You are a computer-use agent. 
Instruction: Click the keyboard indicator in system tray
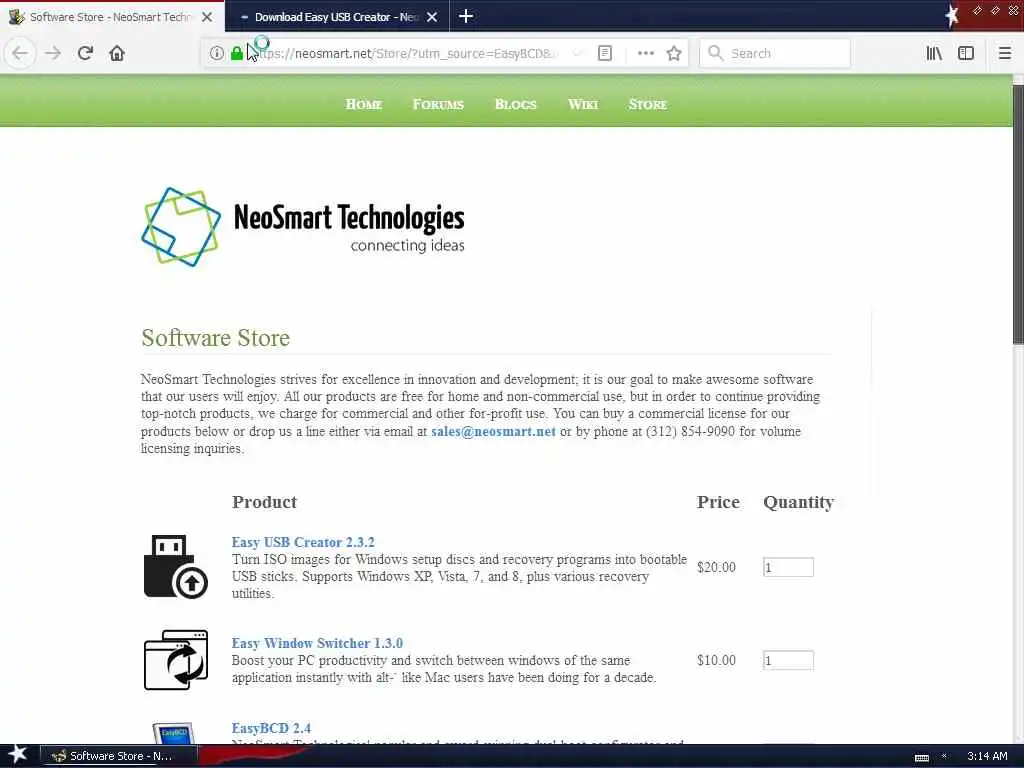[921, 758]
